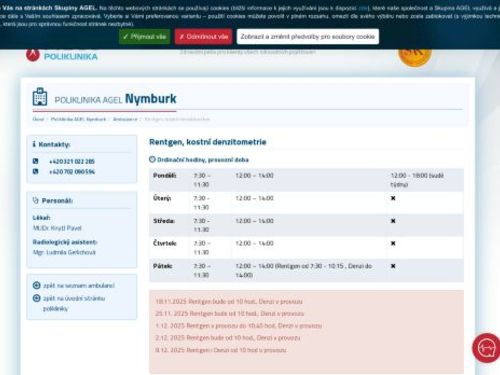500x375 pixels.
Task: Click the Čtvrtek row label
Action: pyautogui.click(x=165, y=243)
